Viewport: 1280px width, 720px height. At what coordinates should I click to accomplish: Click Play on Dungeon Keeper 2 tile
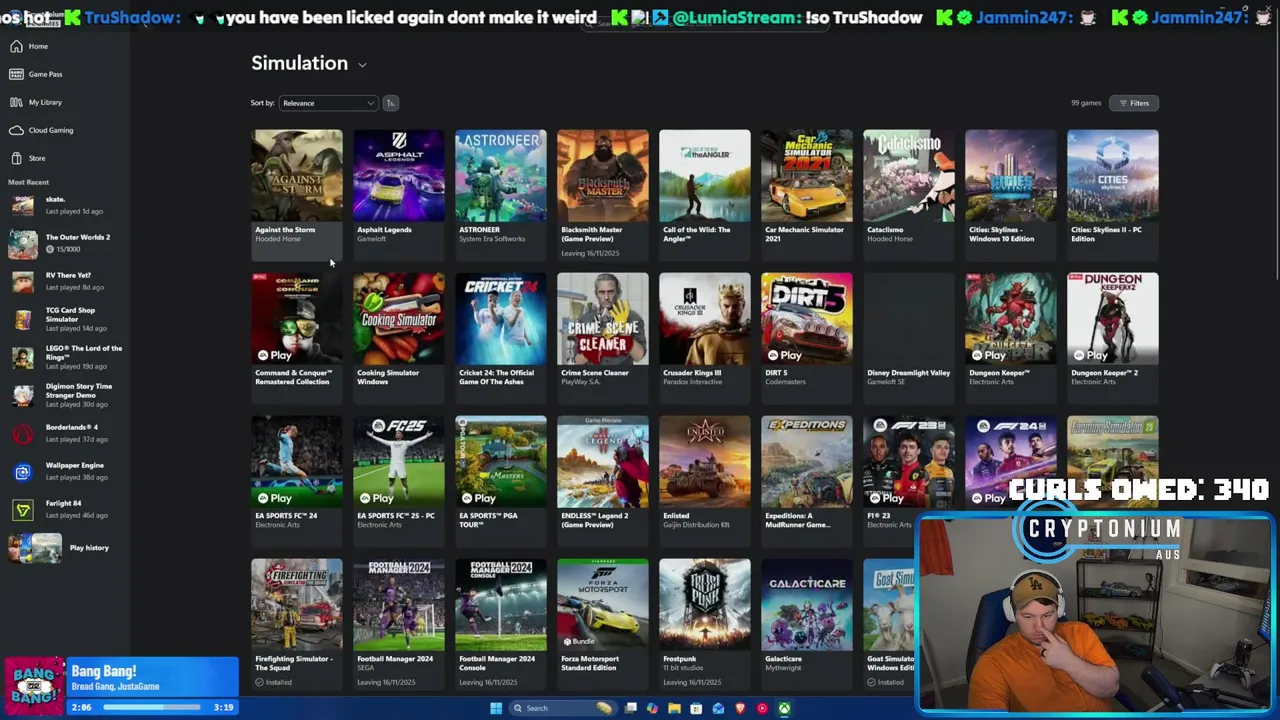(1090, 355)
